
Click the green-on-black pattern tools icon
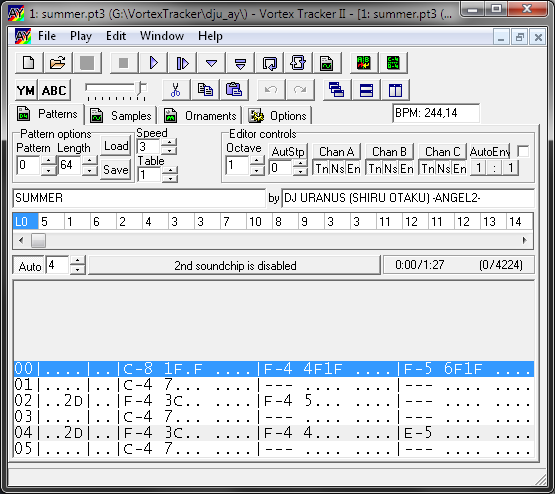pos(393,63)
